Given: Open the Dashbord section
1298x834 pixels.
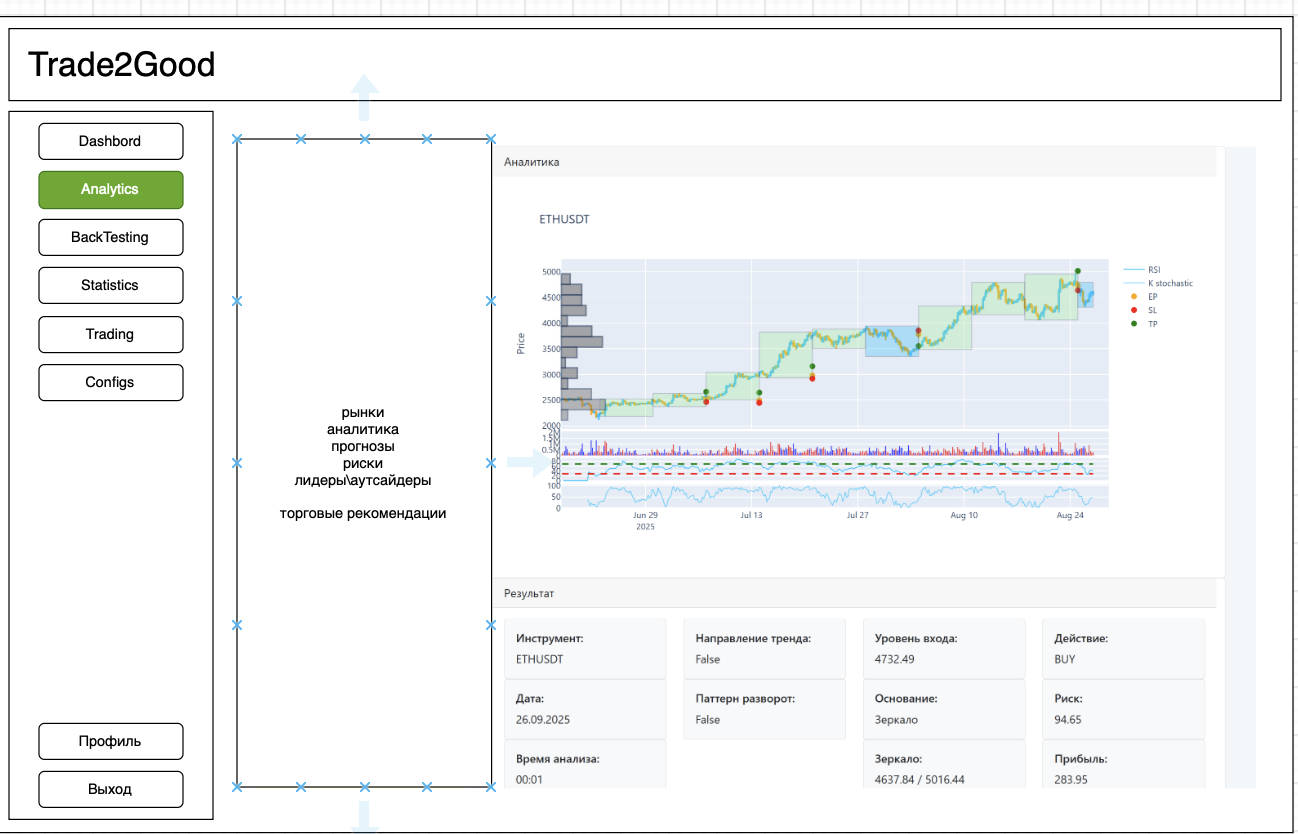Looking at the screenshot, I should tap(110, 141).
